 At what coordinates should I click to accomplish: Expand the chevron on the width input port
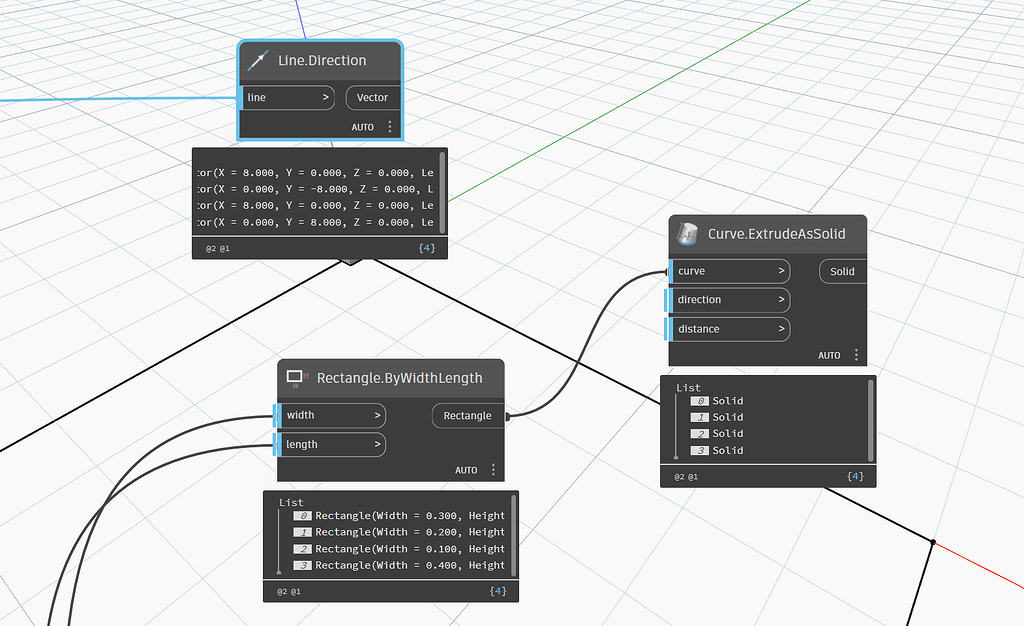coord(375,415)
